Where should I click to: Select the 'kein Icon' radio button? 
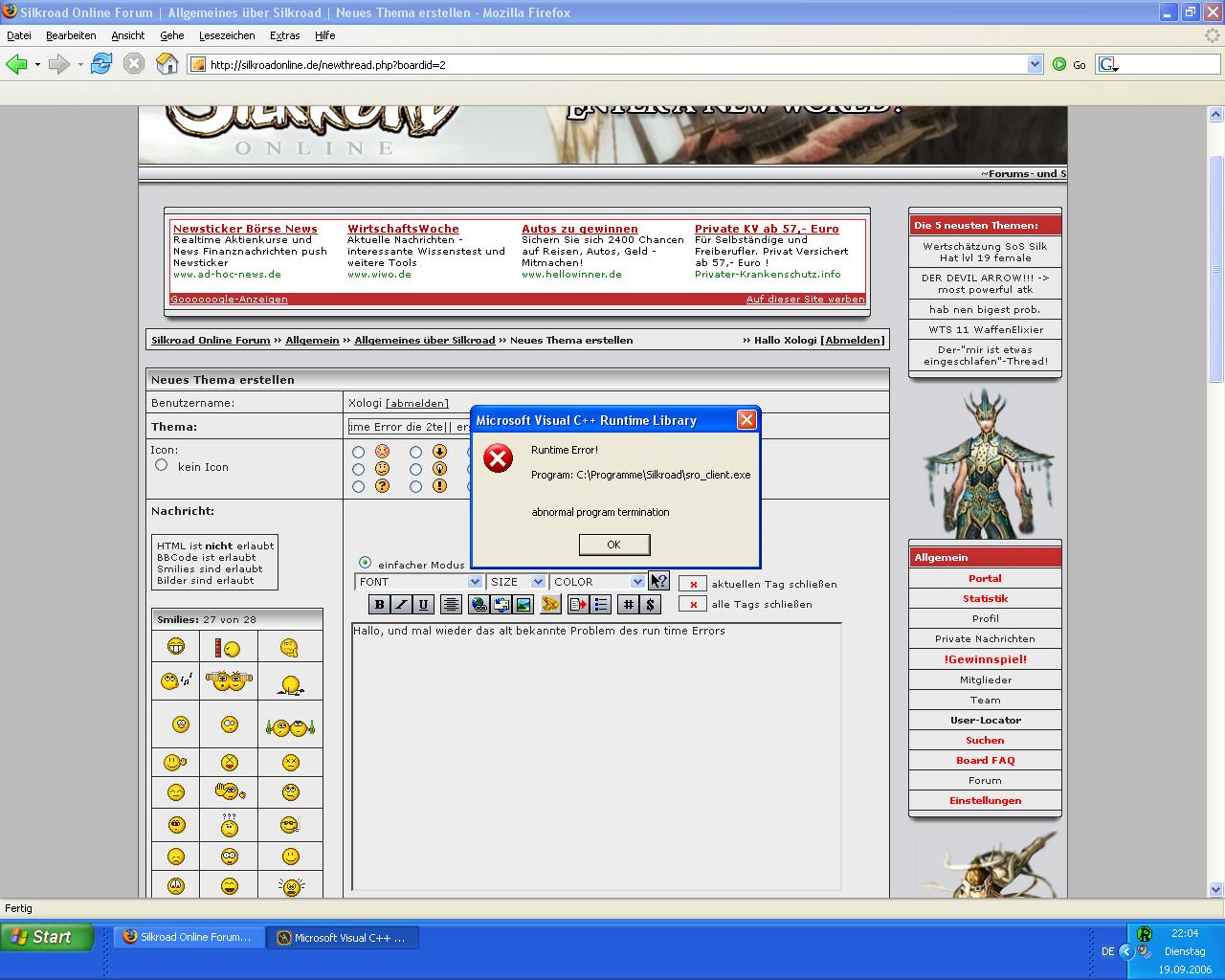tap(161, 465)
